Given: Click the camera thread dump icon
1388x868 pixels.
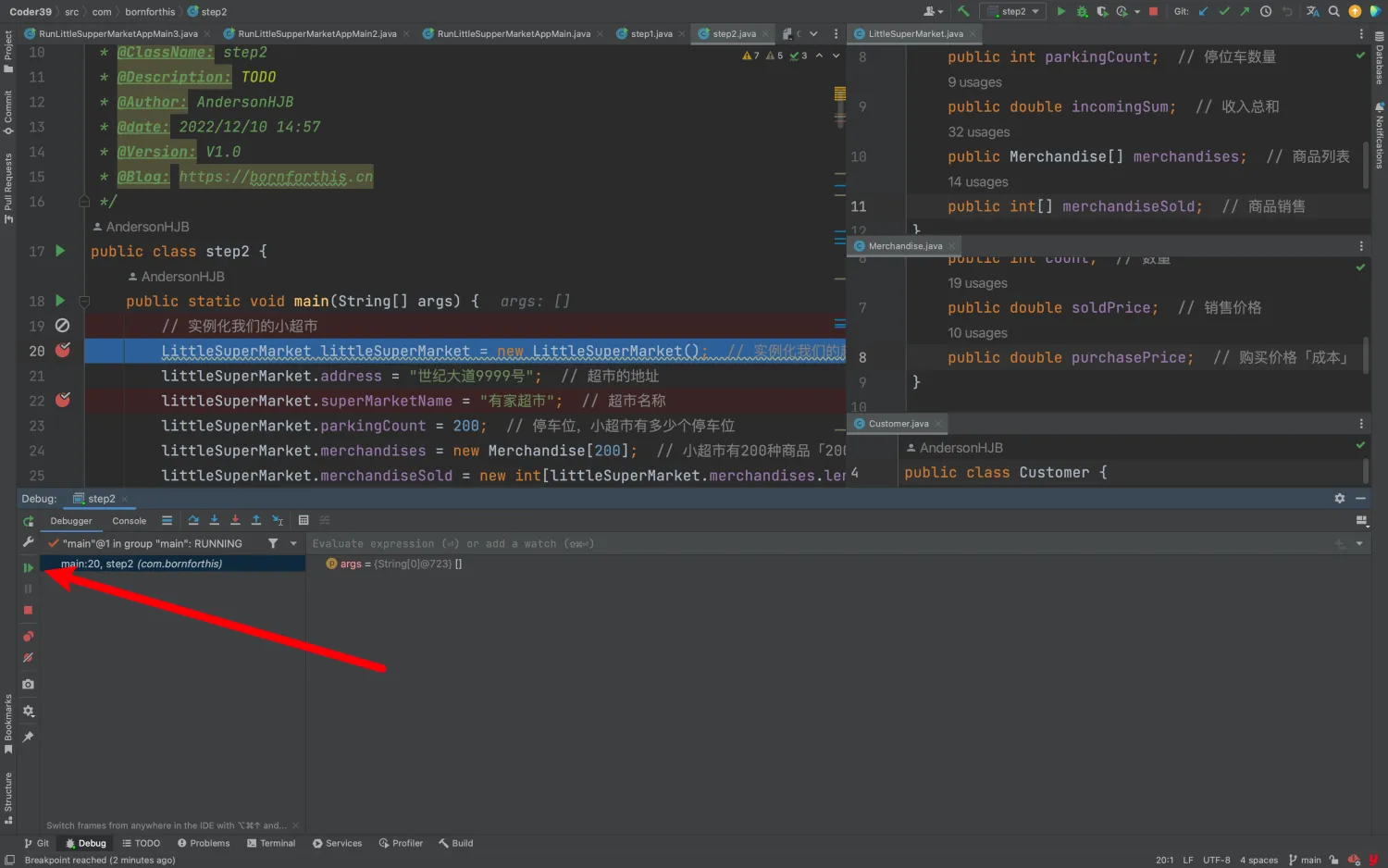Looking at the screenshot, I should tap(28, 685).
